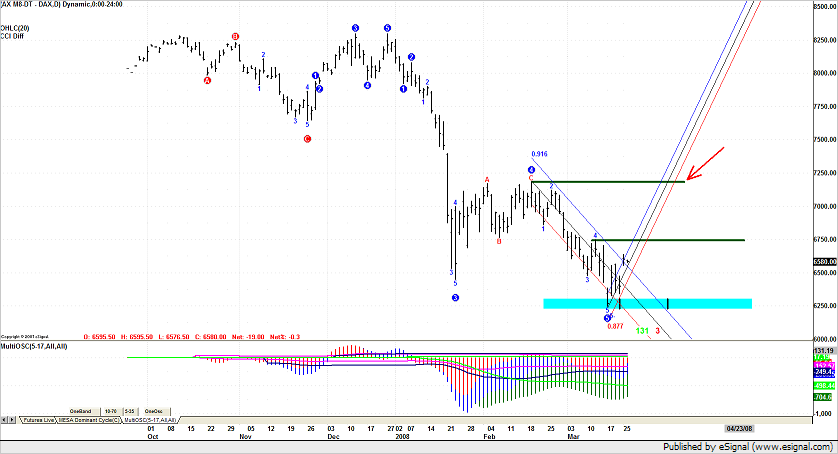Click the red circled B wave marker
The width and height of the screenshot is (838, 454).
click(235, 37)
